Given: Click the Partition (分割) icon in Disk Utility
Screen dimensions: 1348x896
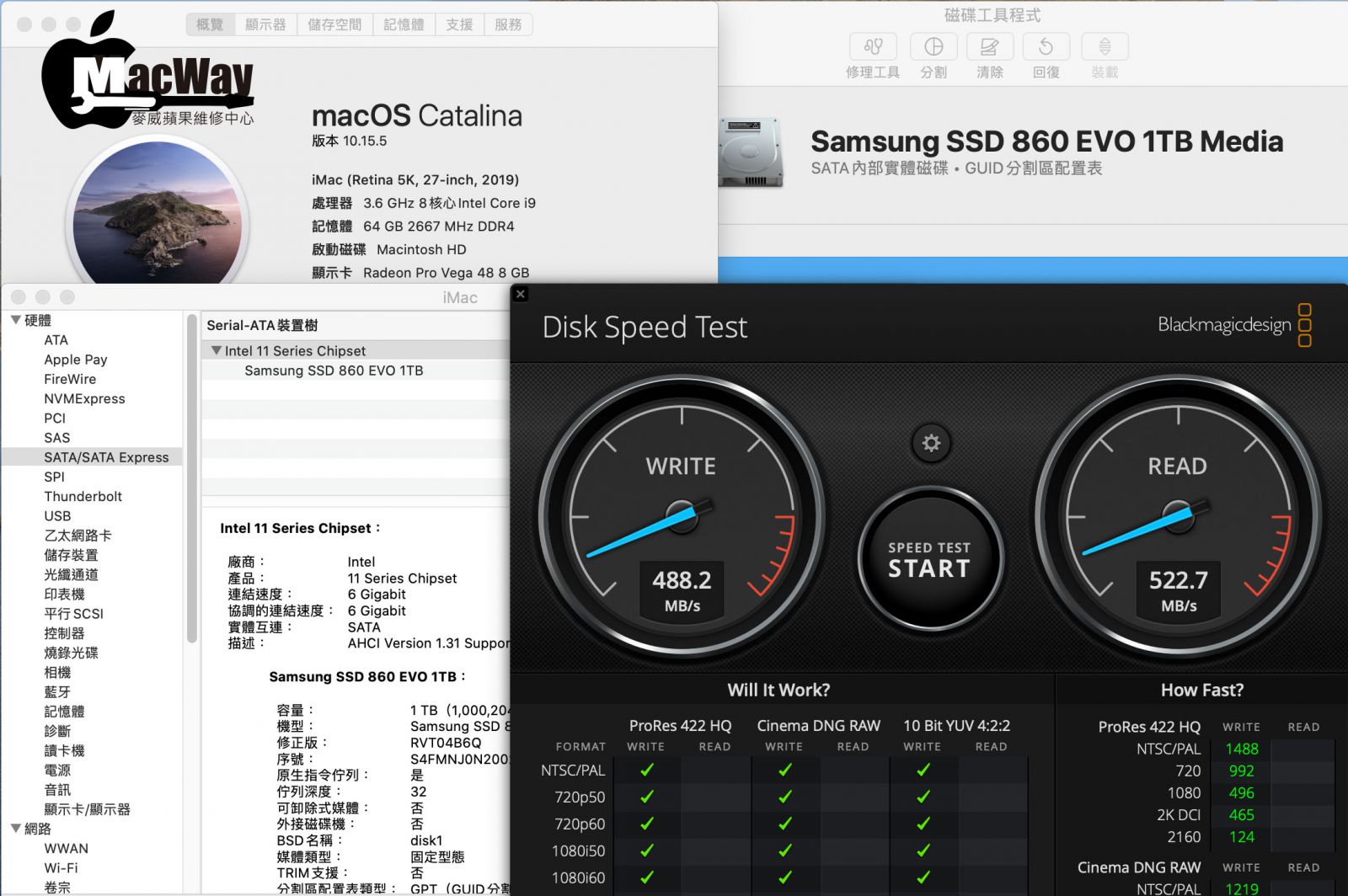Looking at the screenshot, I should pyautogui.click(x=933, y=46).
